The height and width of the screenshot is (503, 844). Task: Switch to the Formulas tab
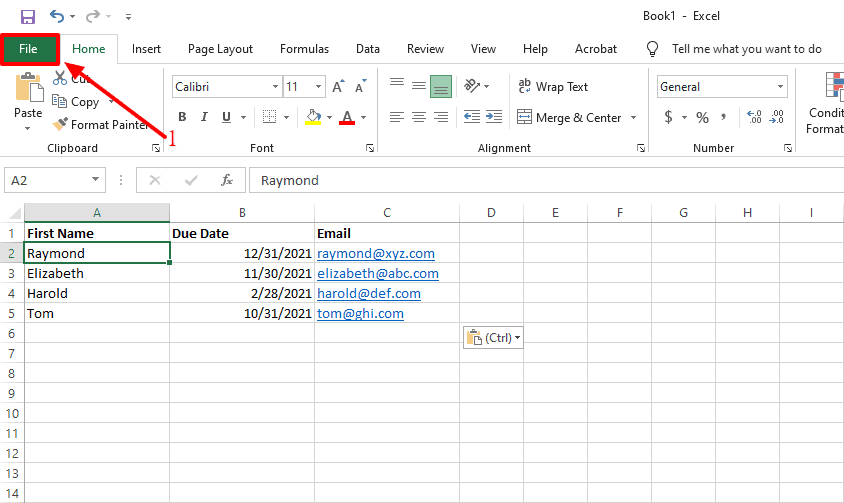304,49
